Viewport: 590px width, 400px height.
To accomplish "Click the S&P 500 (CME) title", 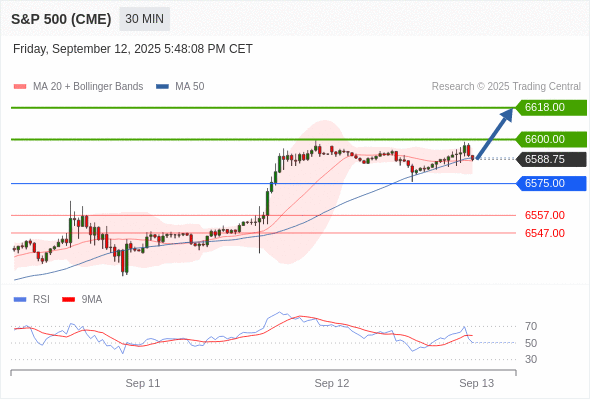I will click(61, 19).
